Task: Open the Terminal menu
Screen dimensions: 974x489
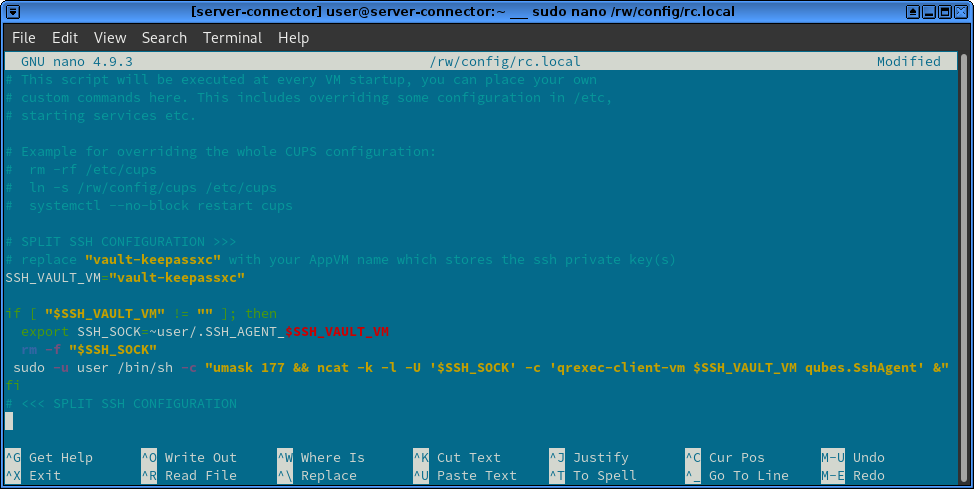Action: (x=233, y=38)
